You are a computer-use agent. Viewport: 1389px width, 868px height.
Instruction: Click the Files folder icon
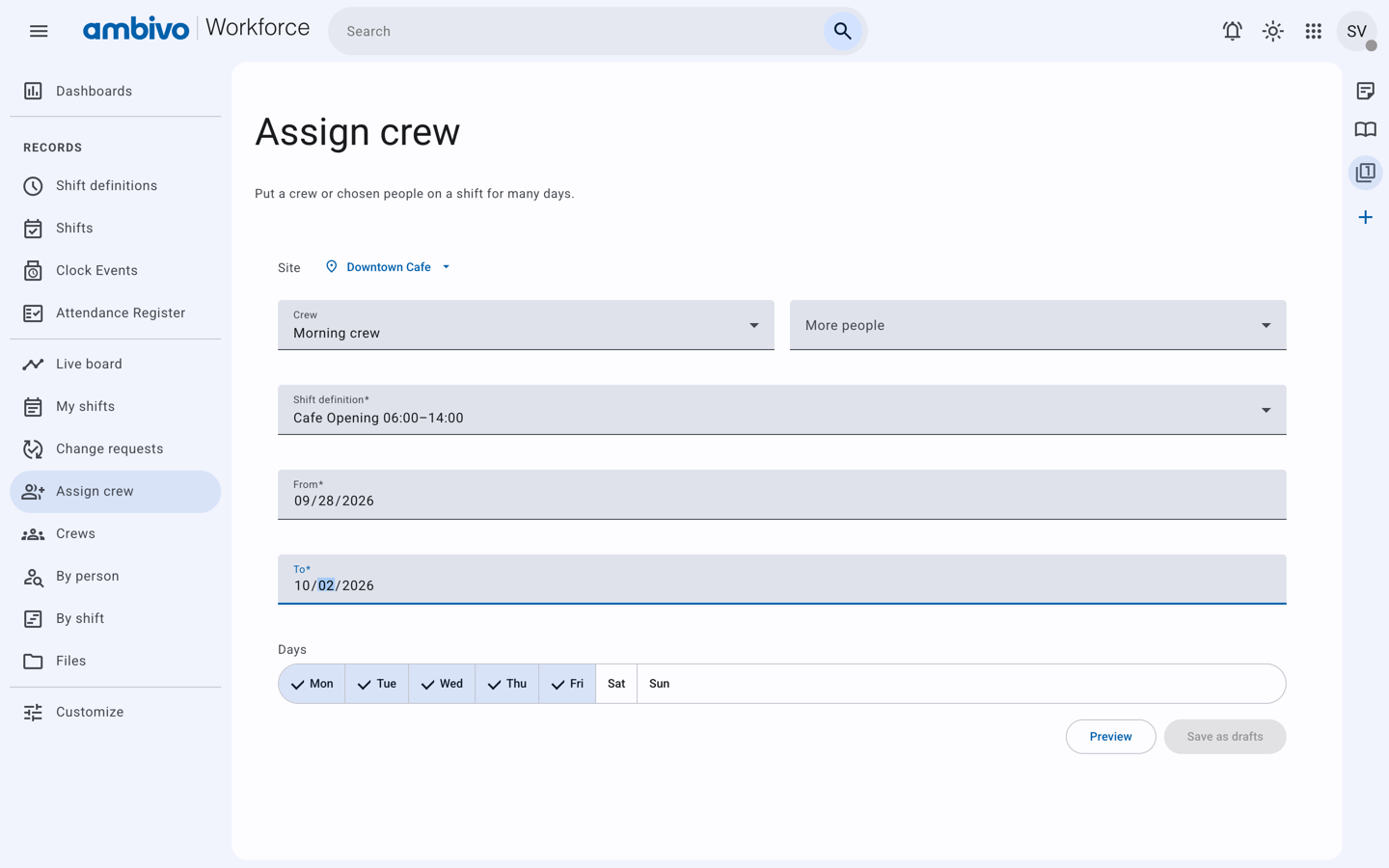pyautogui.click(x=33, y=661)
